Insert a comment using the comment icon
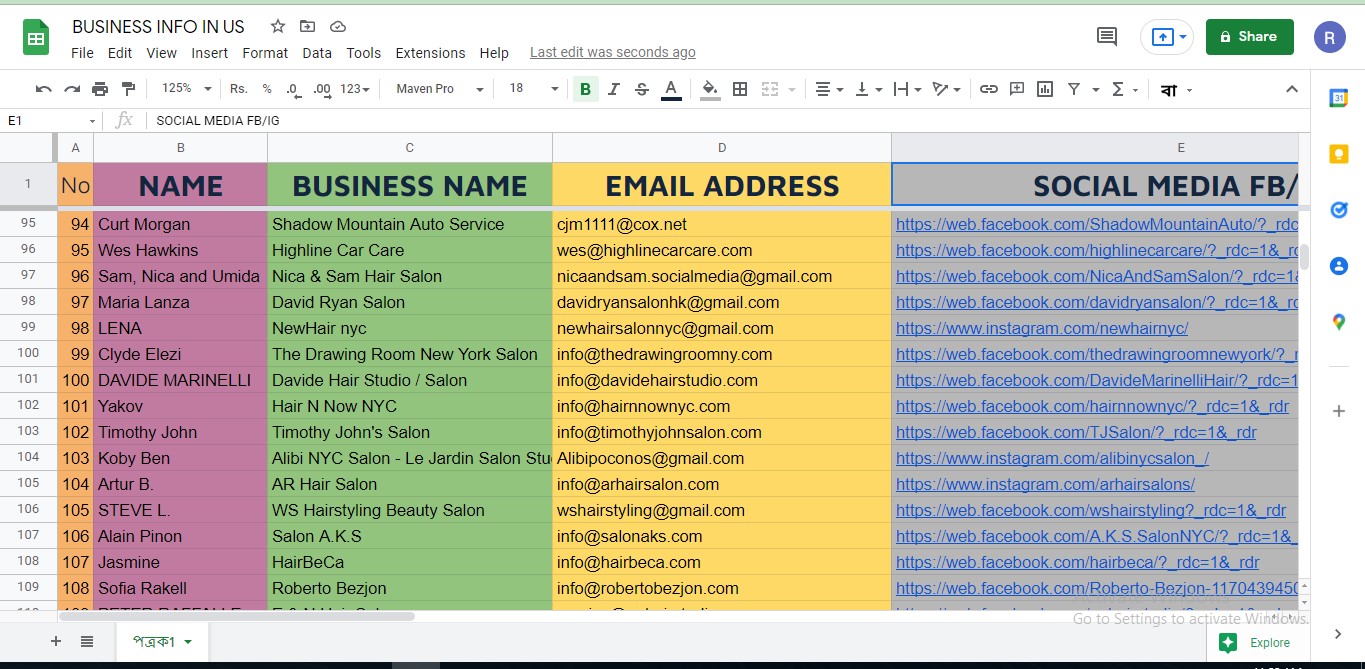This screenshot has width=1365, height=669. [x=1016, y=89]
